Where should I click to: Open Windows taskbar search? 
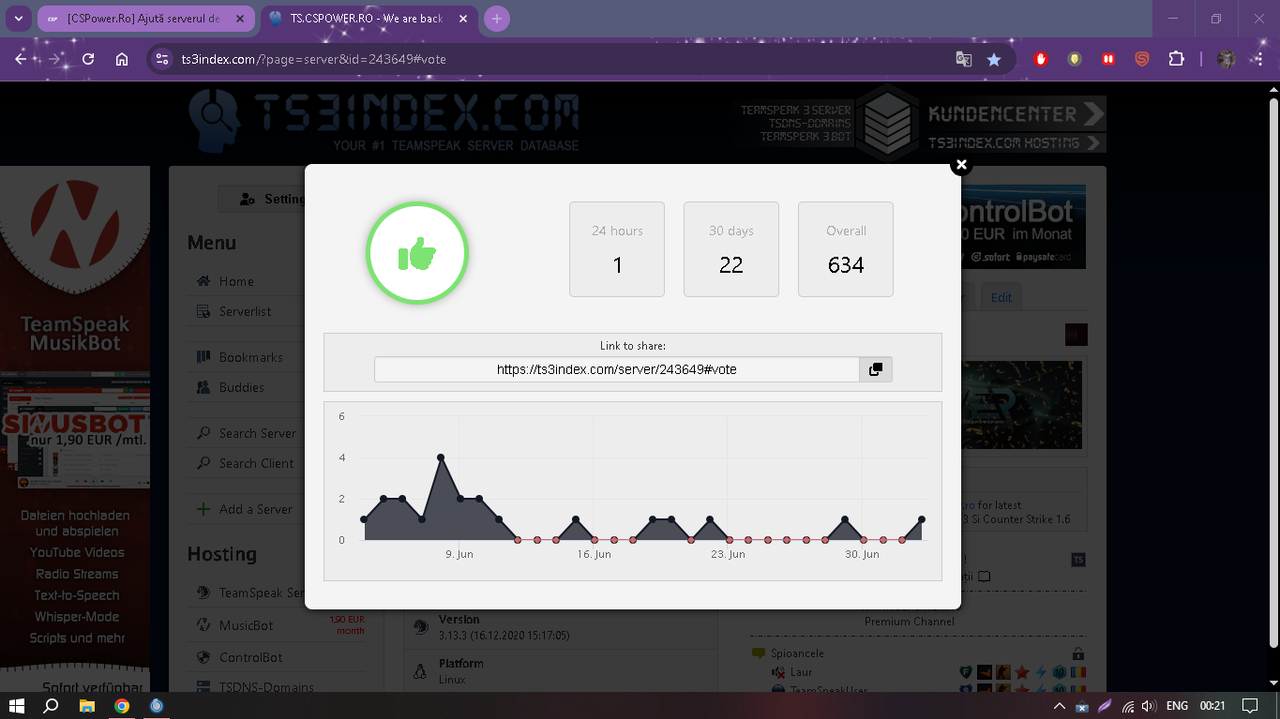52,705
